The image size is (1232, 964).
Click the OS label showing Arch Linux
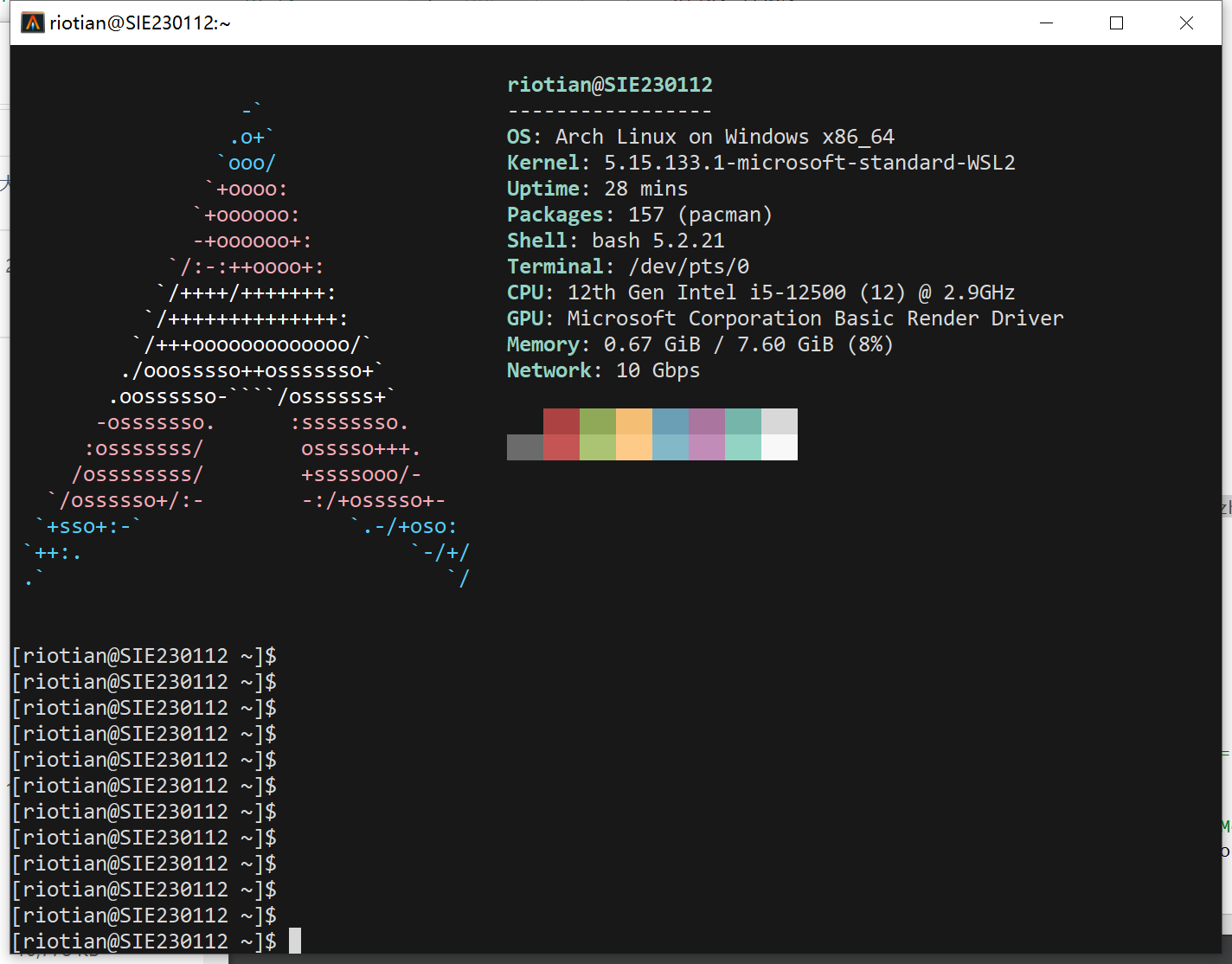(x=701, y=136)
